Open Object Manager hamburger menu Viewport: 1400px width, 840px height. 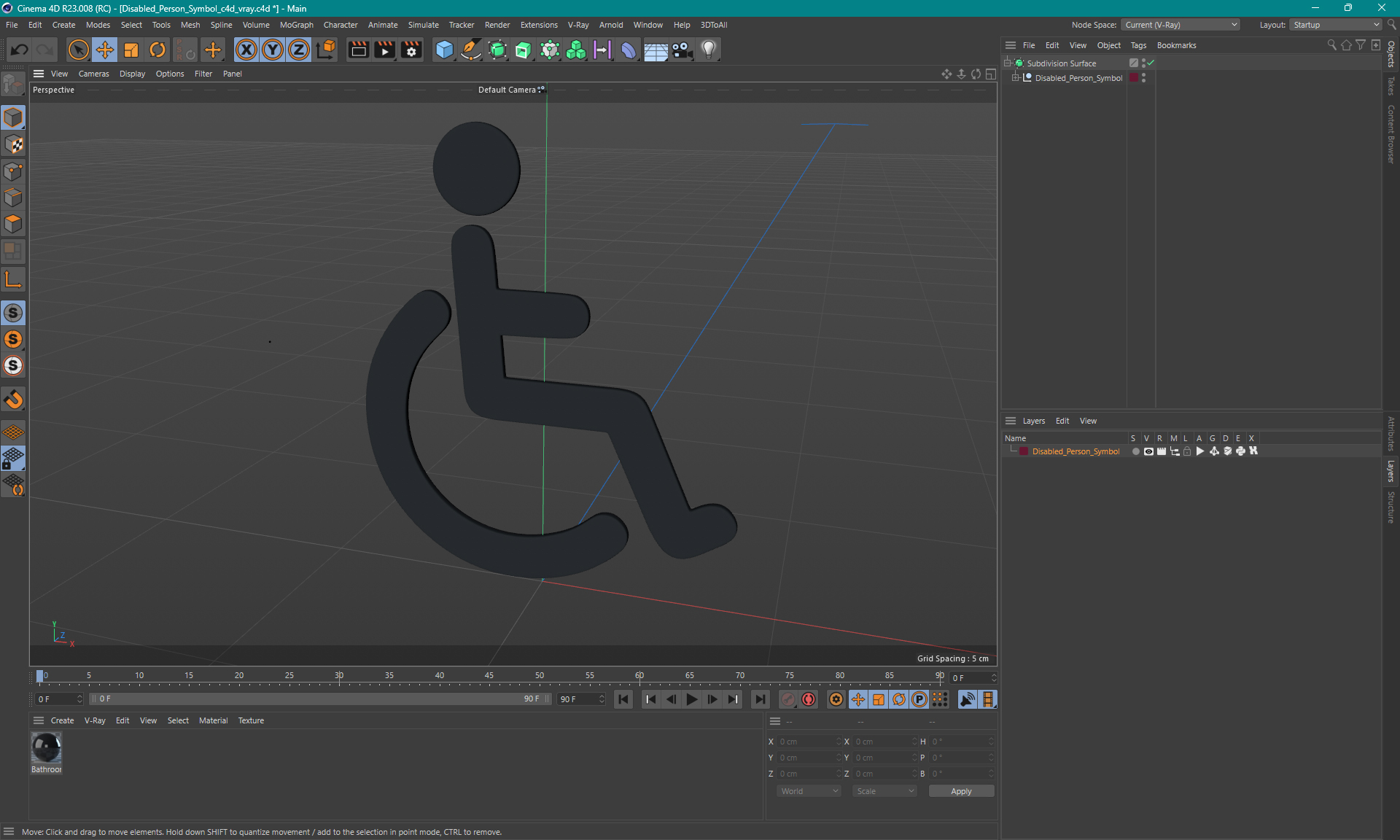tap(1011, 45)
